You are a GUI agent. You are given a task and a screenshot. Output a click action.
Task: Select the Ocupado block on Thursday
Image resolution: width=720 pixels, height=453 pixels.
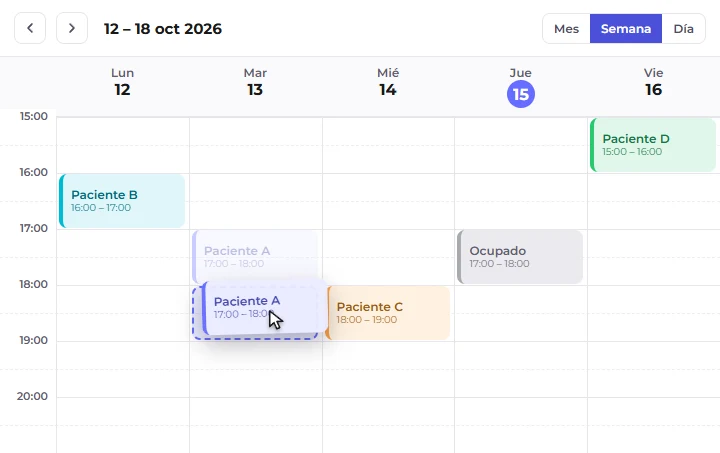520,257
